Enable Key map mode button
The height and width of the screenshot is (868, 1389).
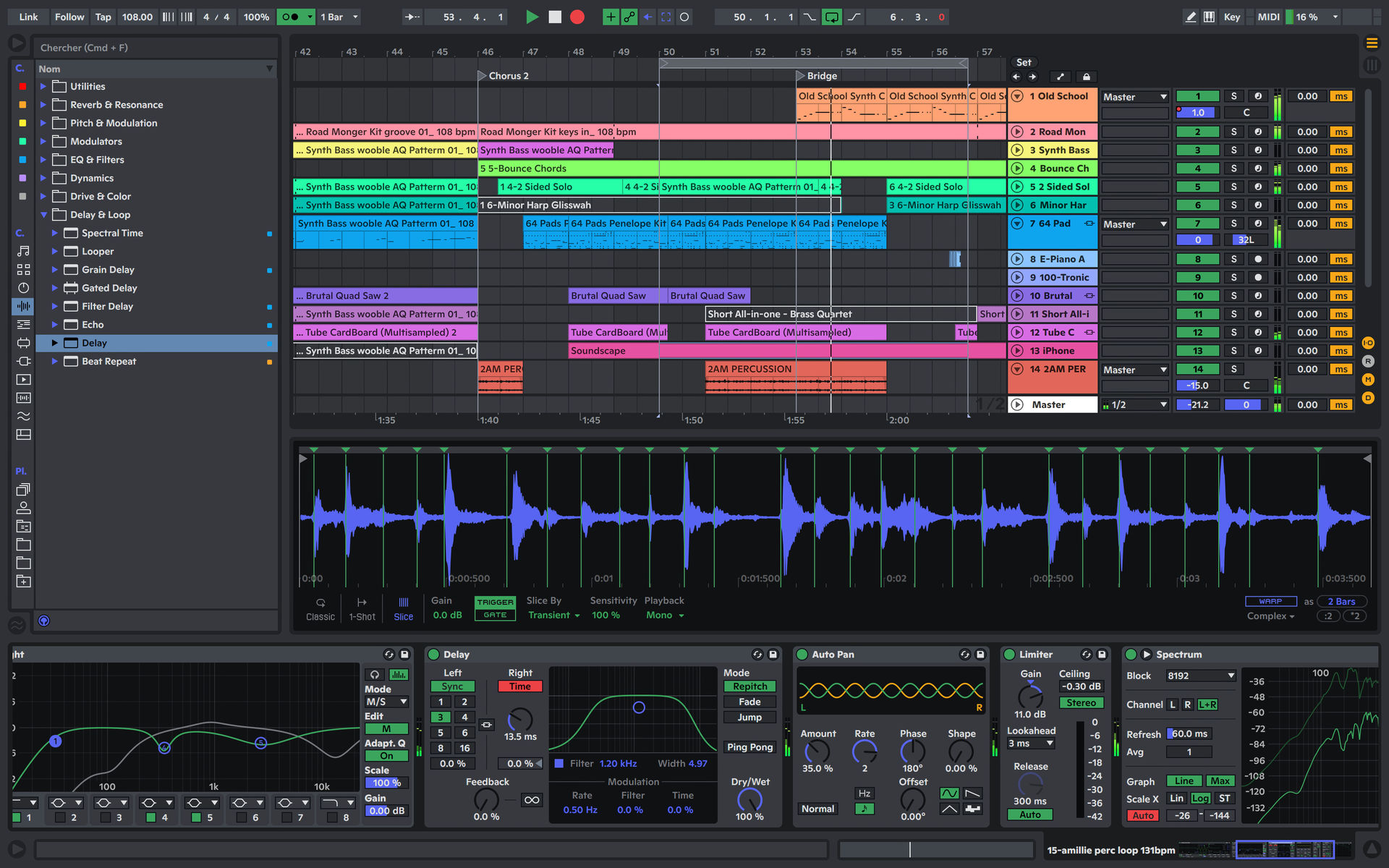click(1231, 17)
